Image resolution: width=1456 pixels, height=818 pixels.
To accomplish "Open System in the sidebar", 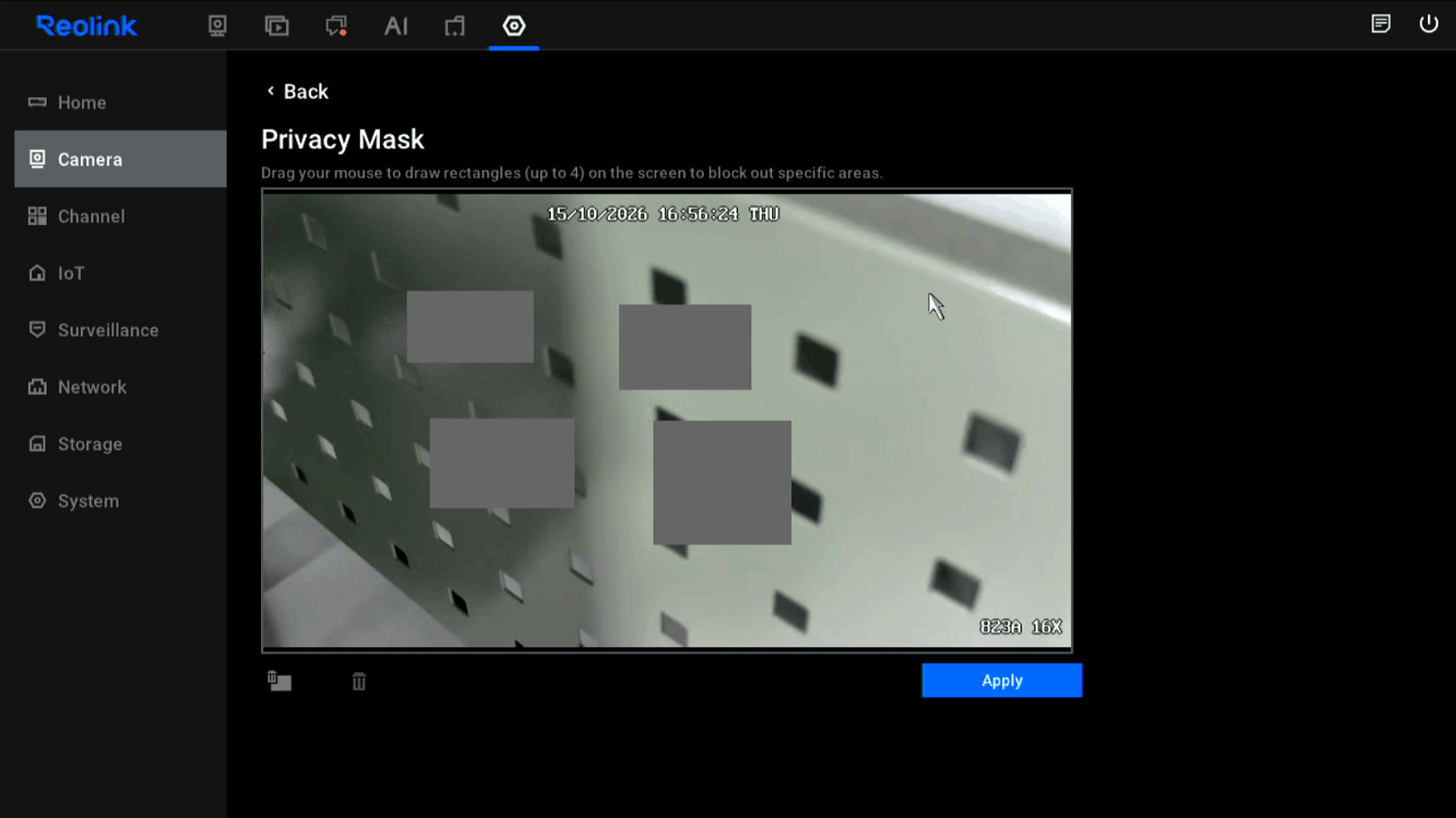I will pyautogui.click(x=121, y=500).
